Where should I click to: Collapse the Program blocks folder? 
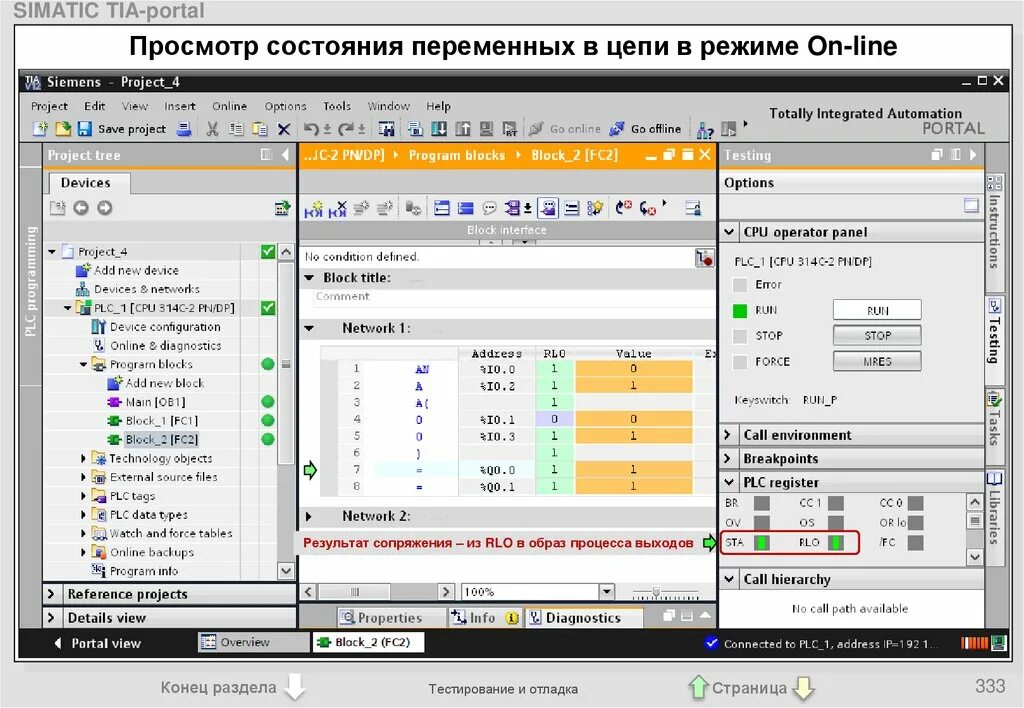point(83,364)
